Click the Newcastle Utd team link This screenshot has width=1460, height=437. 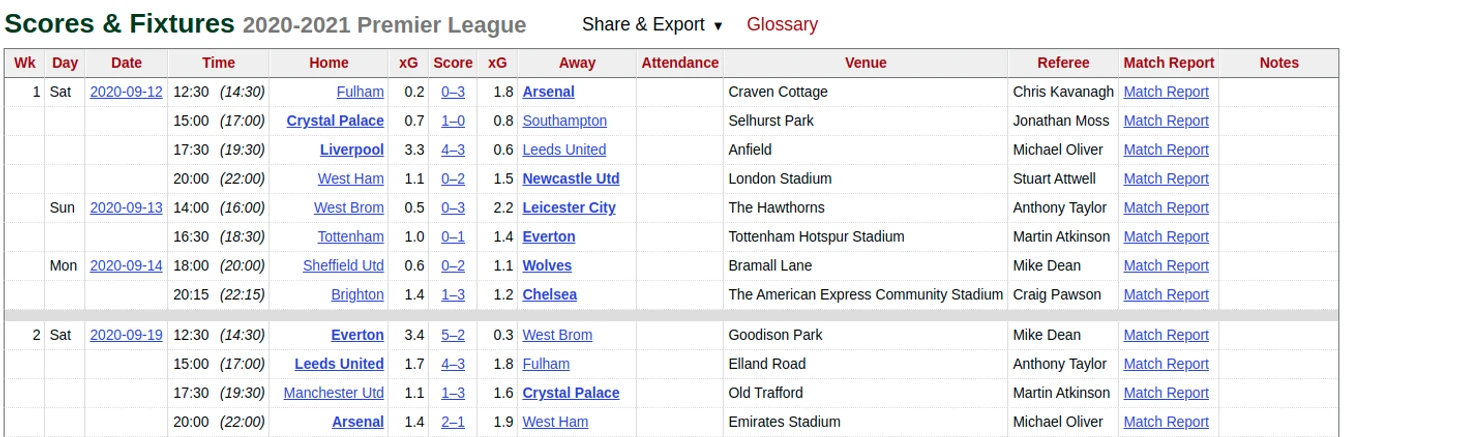pos(571,179)
